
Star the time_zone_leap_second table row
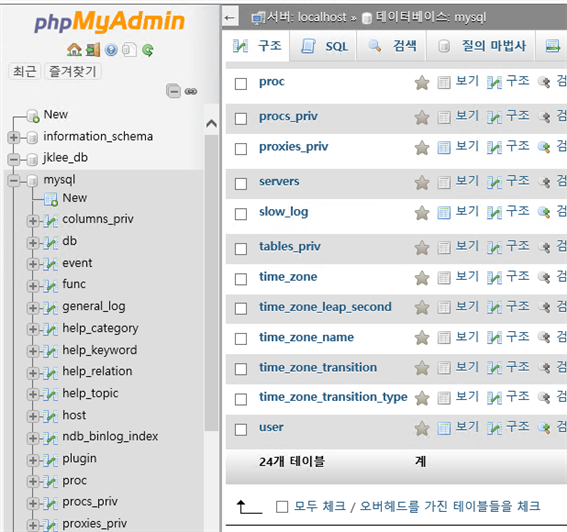pyautogui.click(x=422, y=308)
